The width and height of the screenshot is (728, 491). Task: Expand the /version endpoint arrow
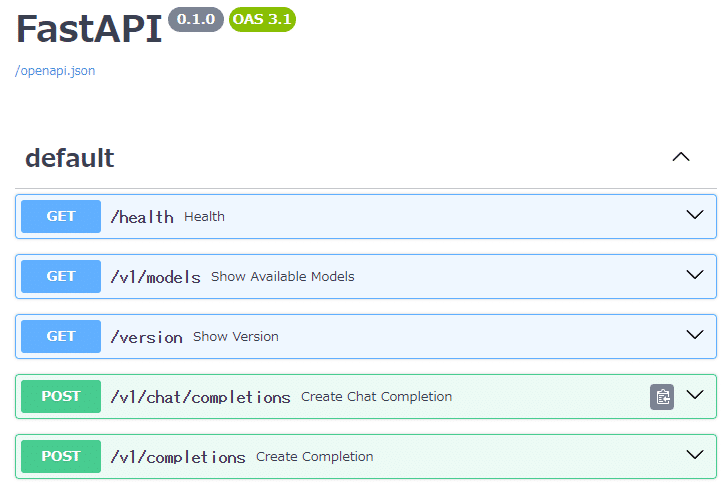[x=695, y=335]
